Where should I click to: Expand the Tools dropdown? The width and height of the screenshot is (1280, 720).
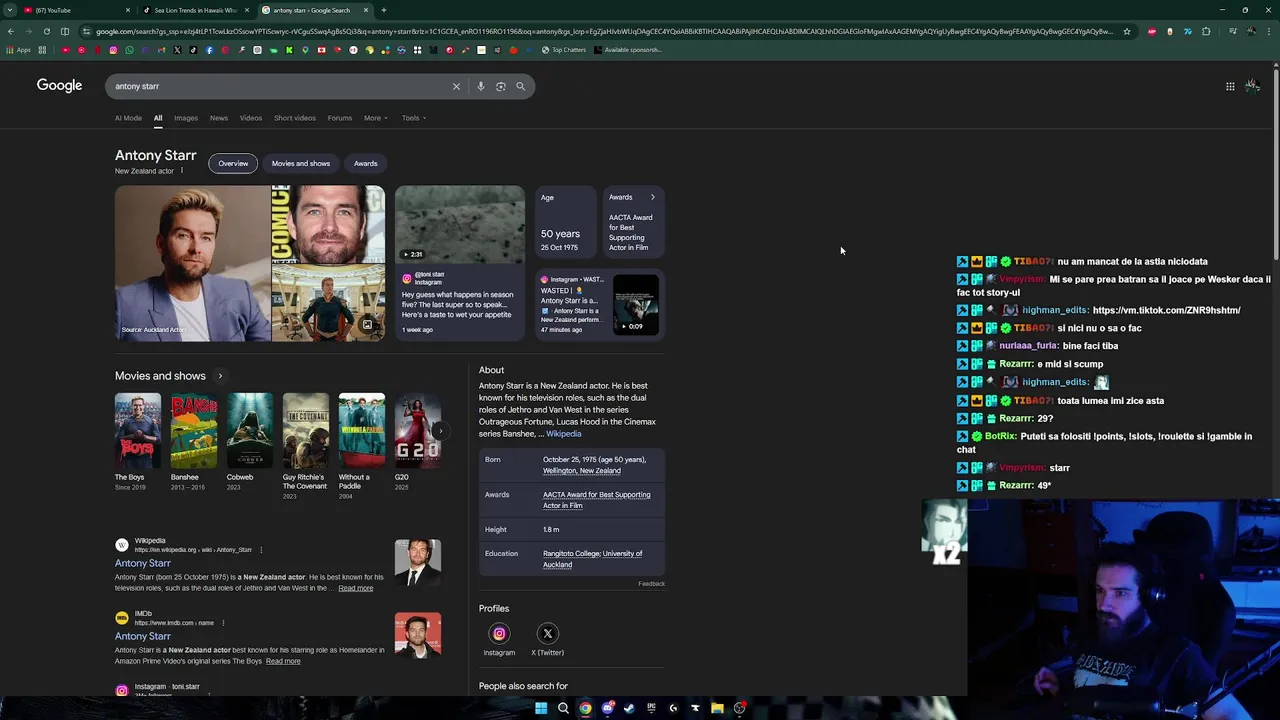[413, 118]
